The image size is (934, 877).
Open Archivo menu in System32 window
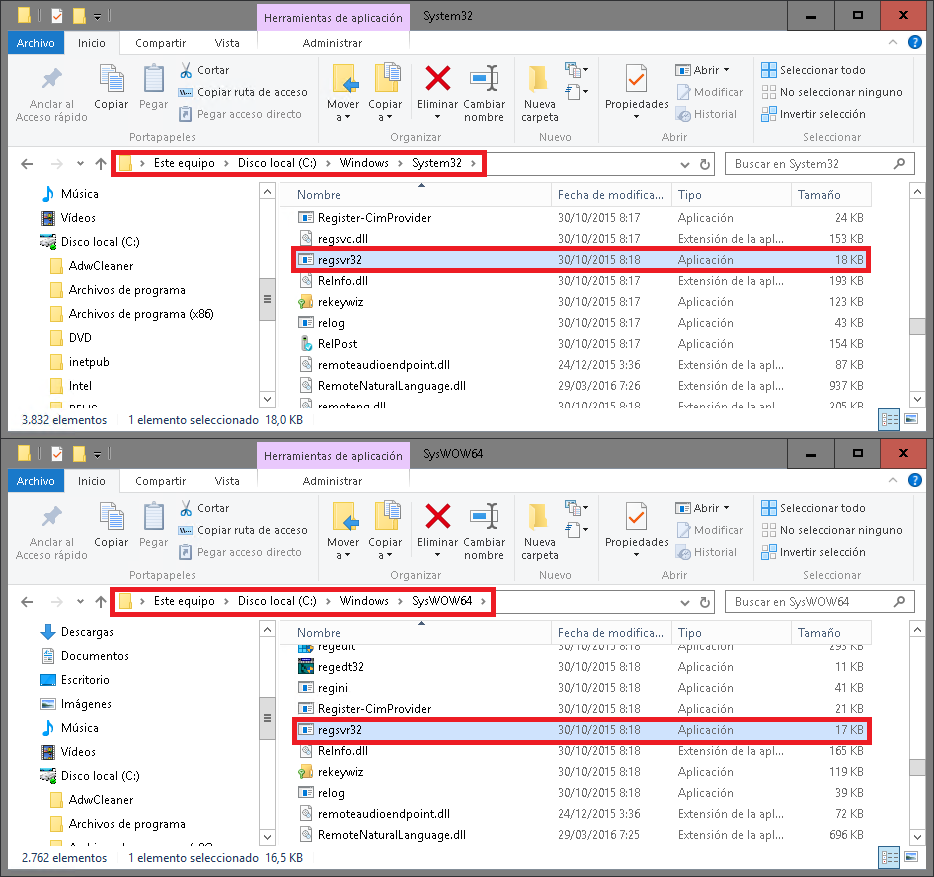pyautogui.click(x=36, y=43)
